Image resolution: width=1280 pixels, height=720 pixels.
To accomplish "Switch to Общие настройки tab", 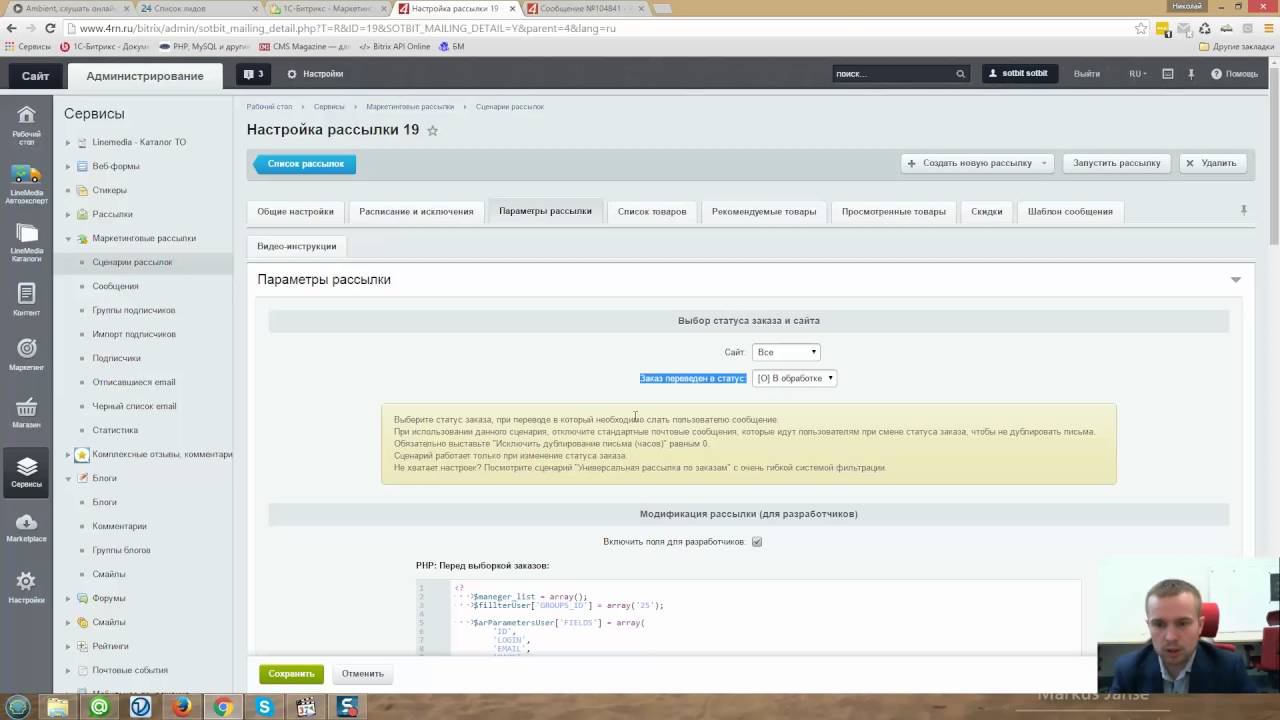I will point(295,211).
